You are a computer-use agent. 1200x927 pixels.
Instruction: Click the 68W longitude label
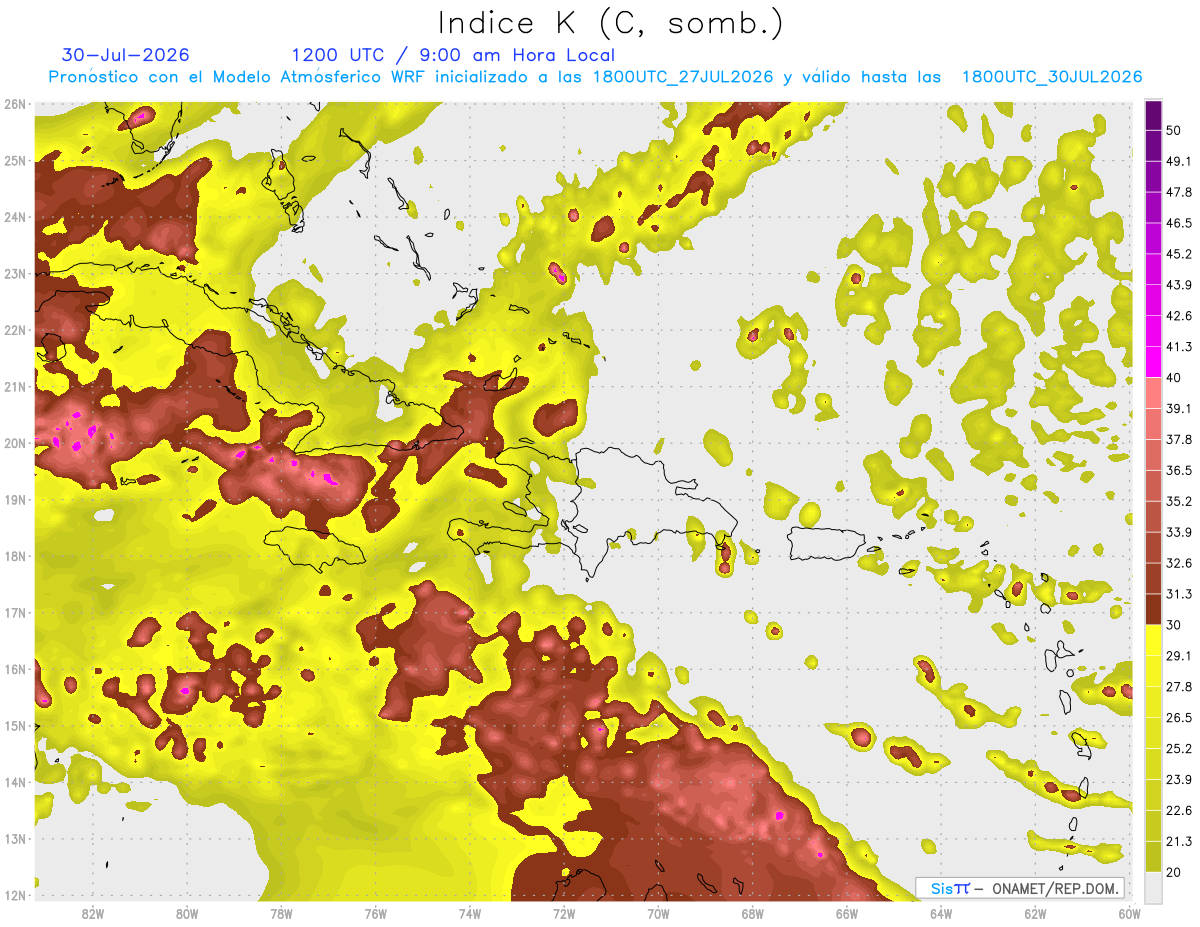click(753, 913)
